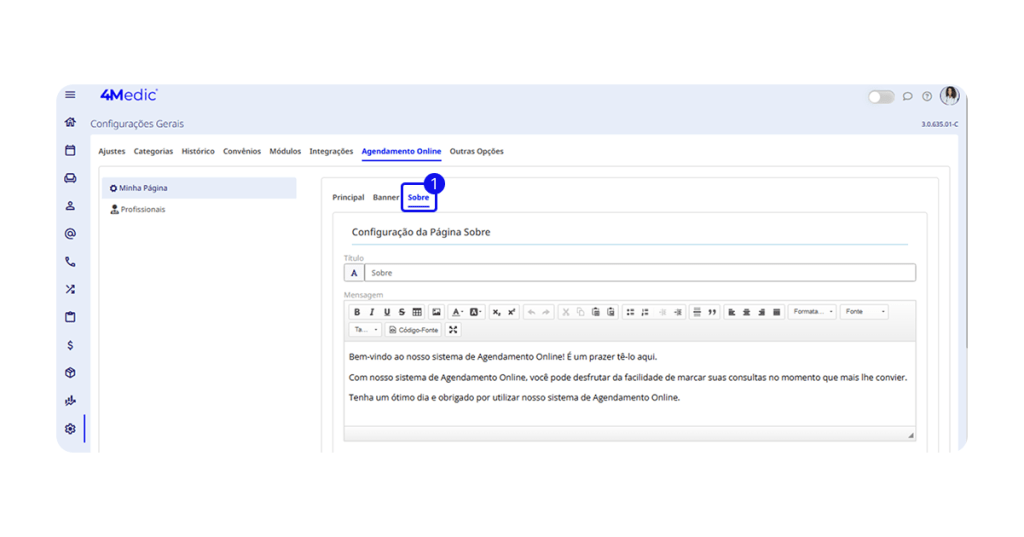Click the Código-Fonte button
1024x537 pixels.
414,330
